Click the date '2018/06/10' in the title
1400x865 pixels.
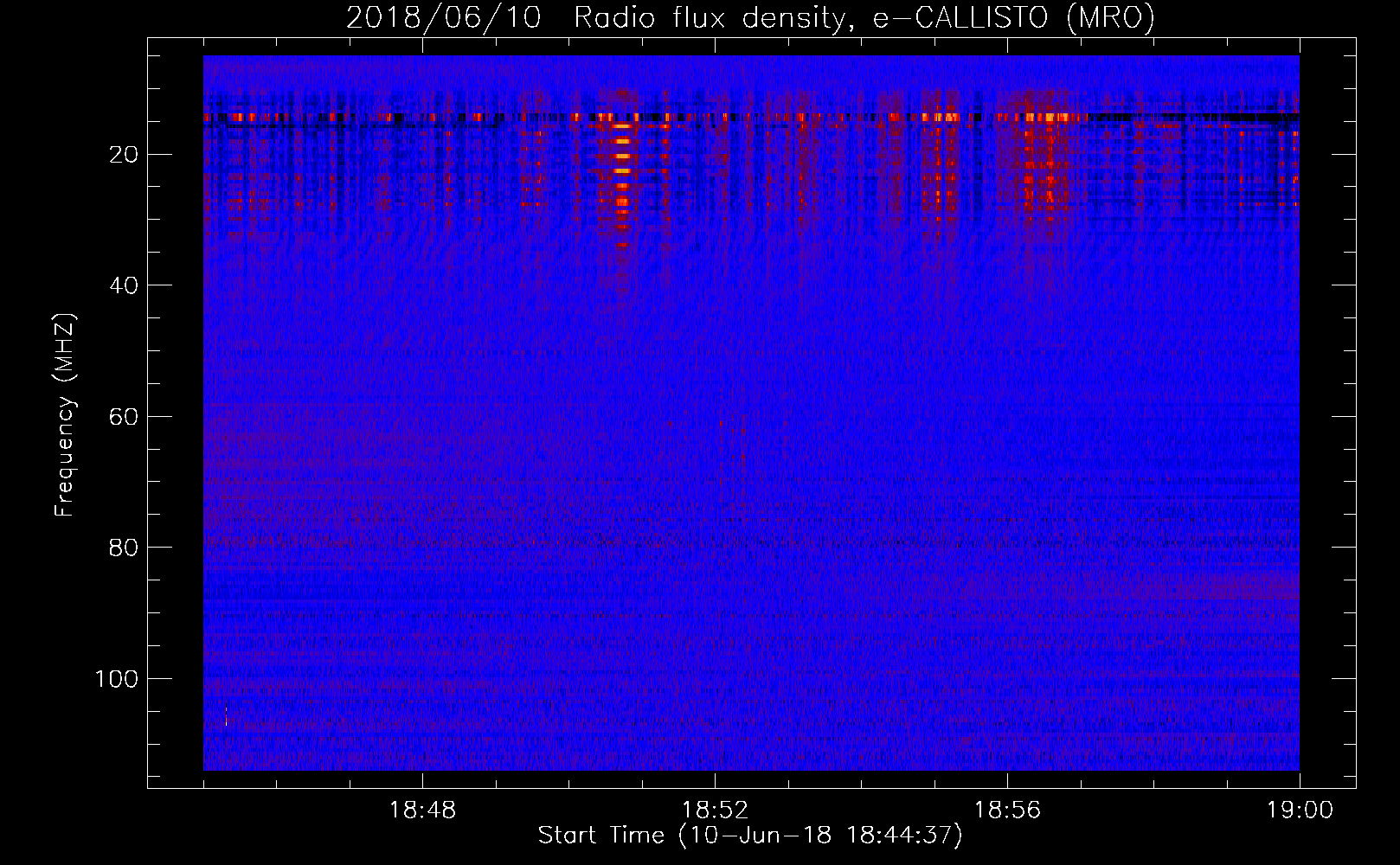tap(444, 17)
